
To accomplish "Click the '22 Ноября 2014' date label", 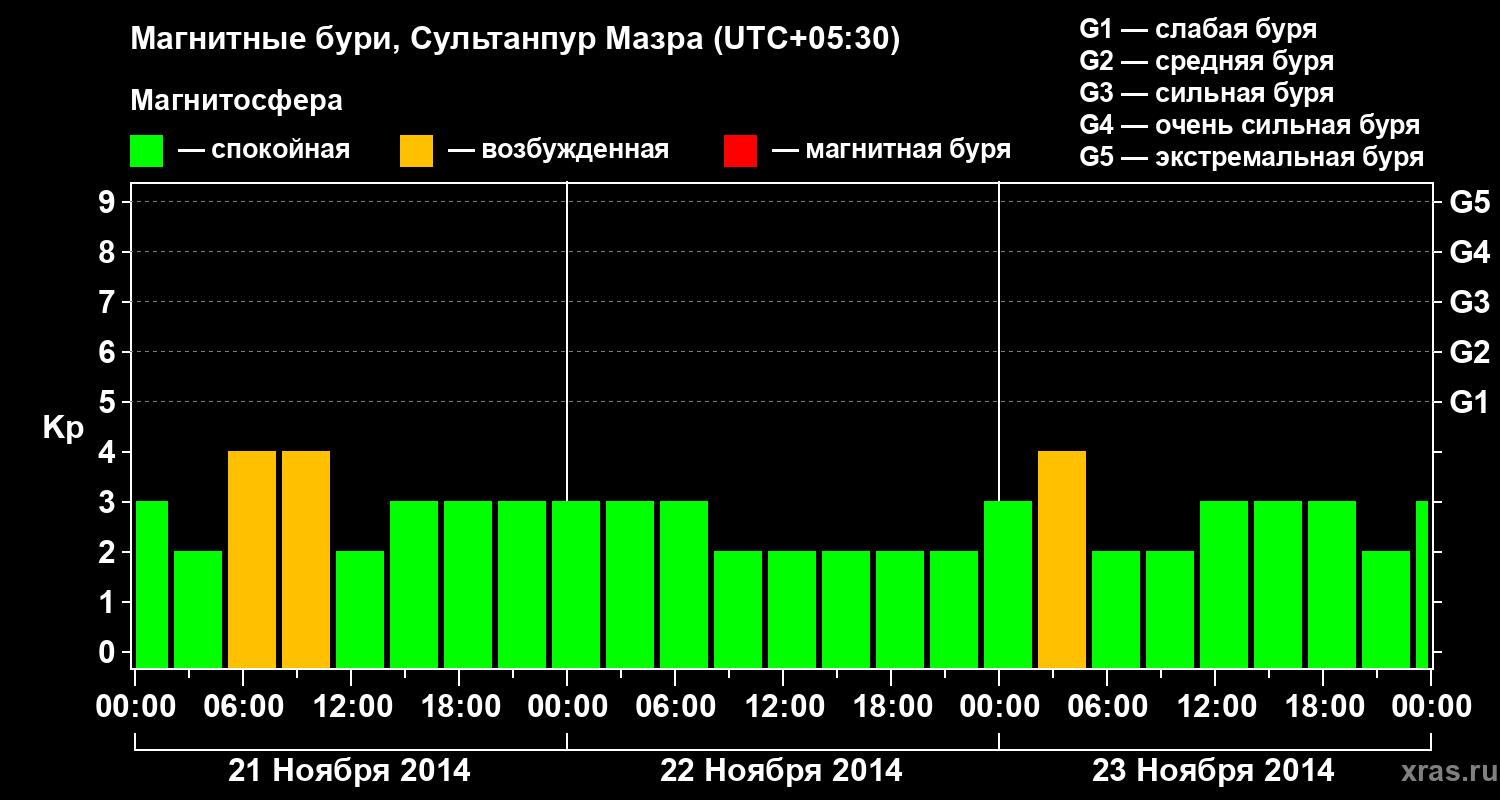I will [781, 771].
